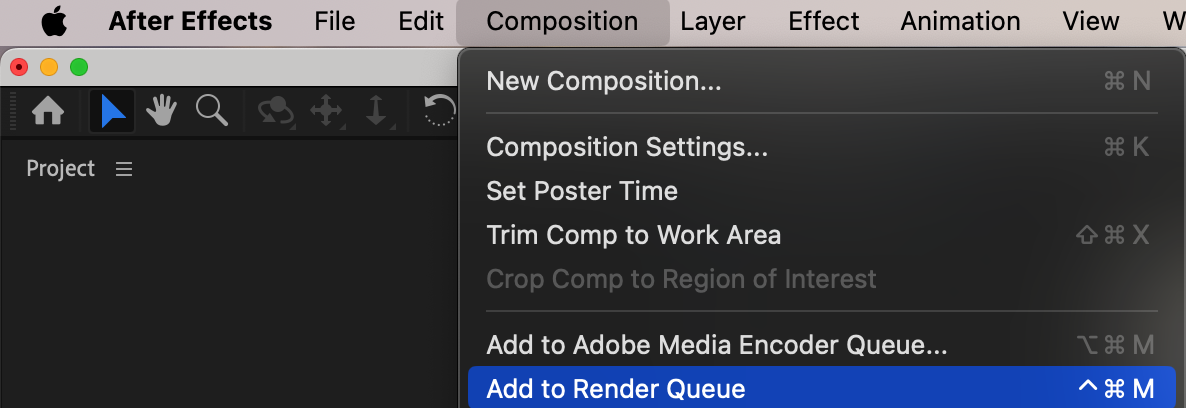Select the Rotation tool
The height and width of the screenshot is (408, 1186).
tap(440, 111)
